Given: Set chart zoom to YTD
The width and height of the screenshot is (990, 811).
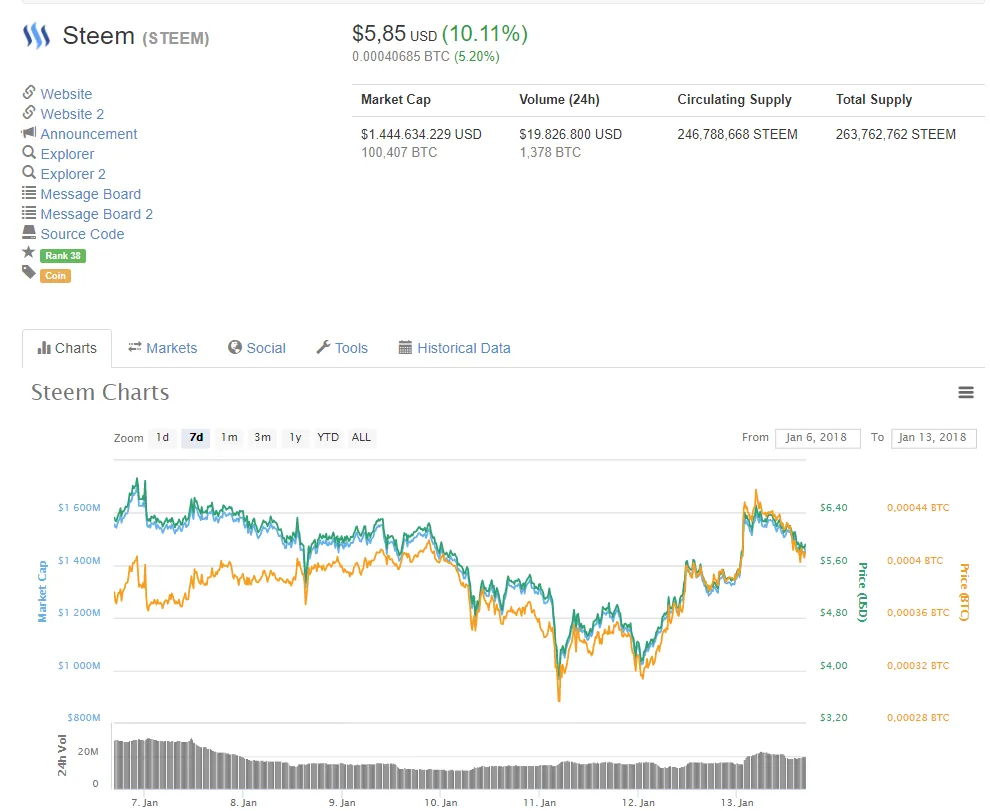Looking at the screenshot, I should pos(328,438).
